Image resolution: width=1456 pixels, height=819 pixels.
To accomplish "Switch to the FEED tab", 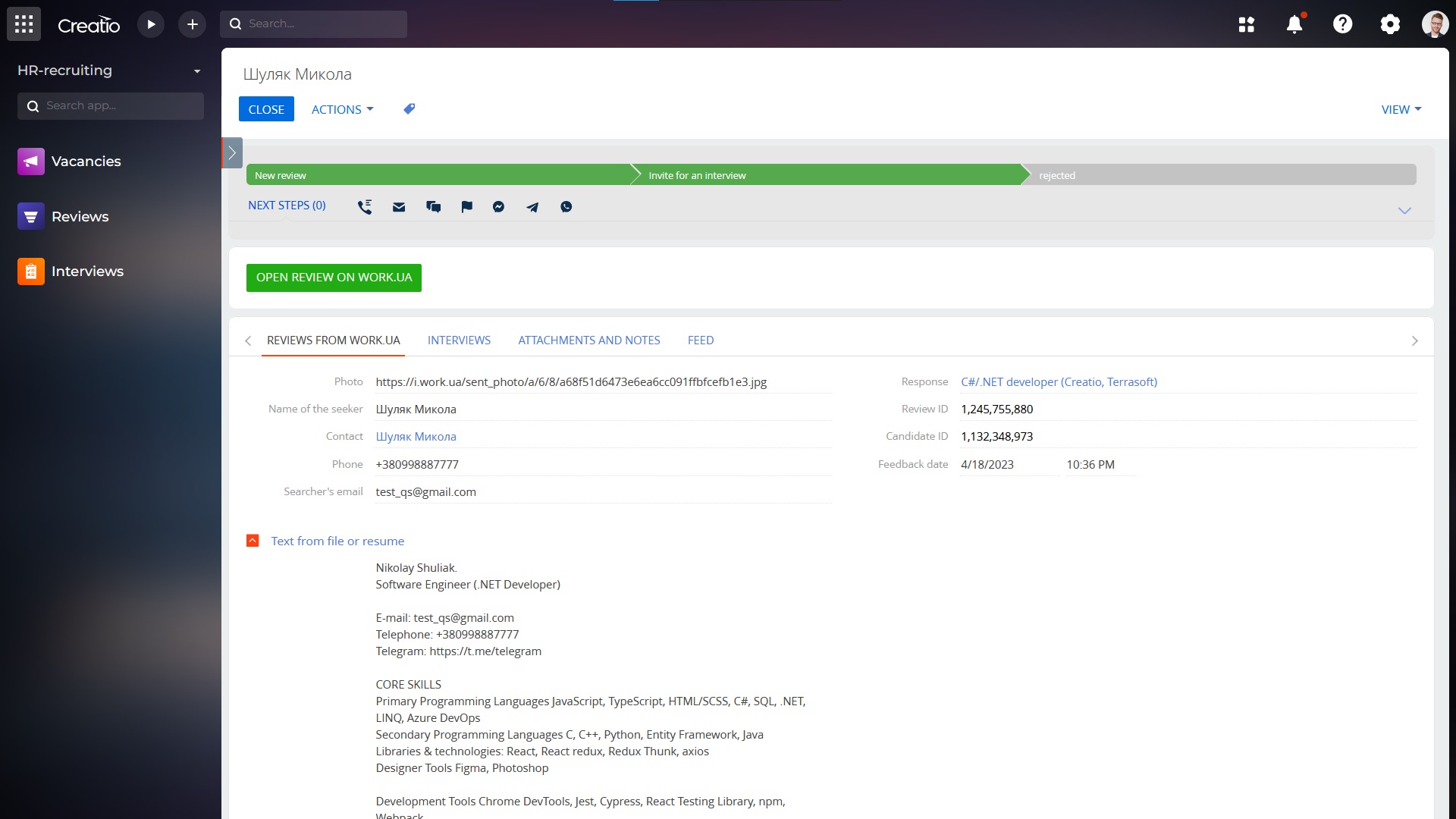I will (701, 340).
